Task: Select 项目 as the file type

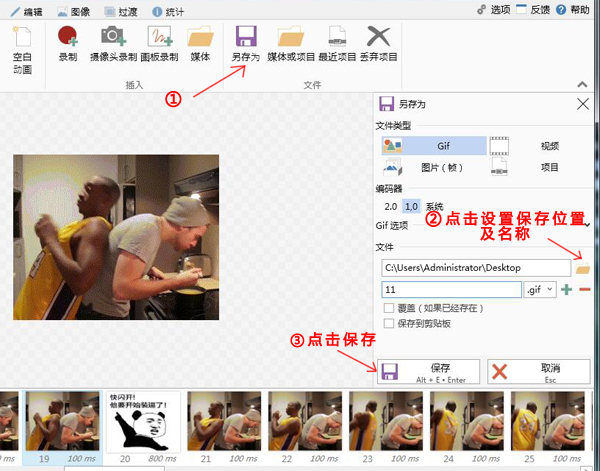Action: pos(540,167)
